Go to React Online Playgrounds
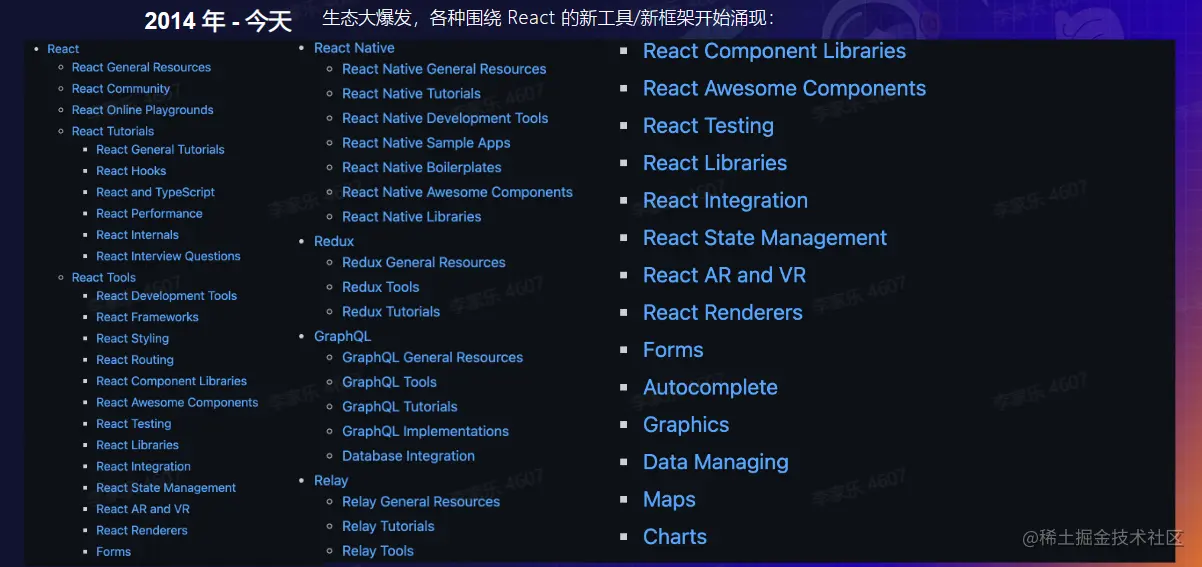Image resolution: width=1202 pixels, height=567 pixels. coord(142,110)
